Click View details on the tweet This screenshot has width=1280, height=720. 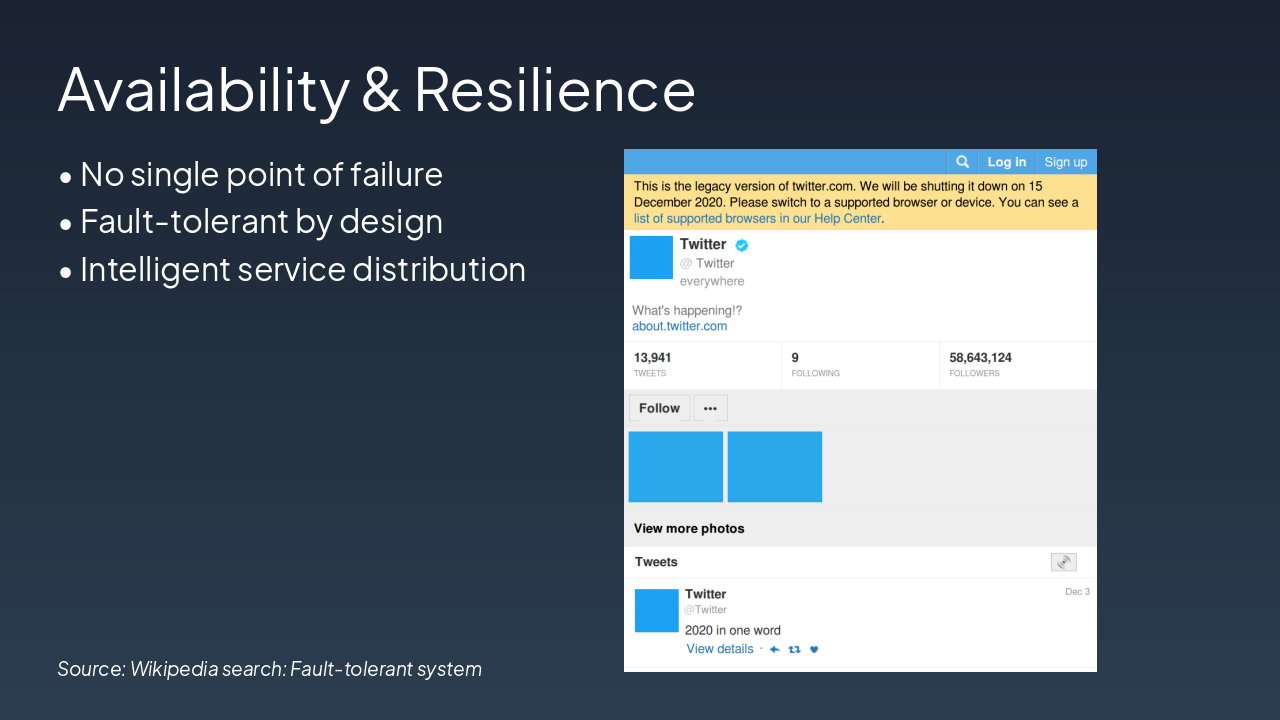(719, 649)
